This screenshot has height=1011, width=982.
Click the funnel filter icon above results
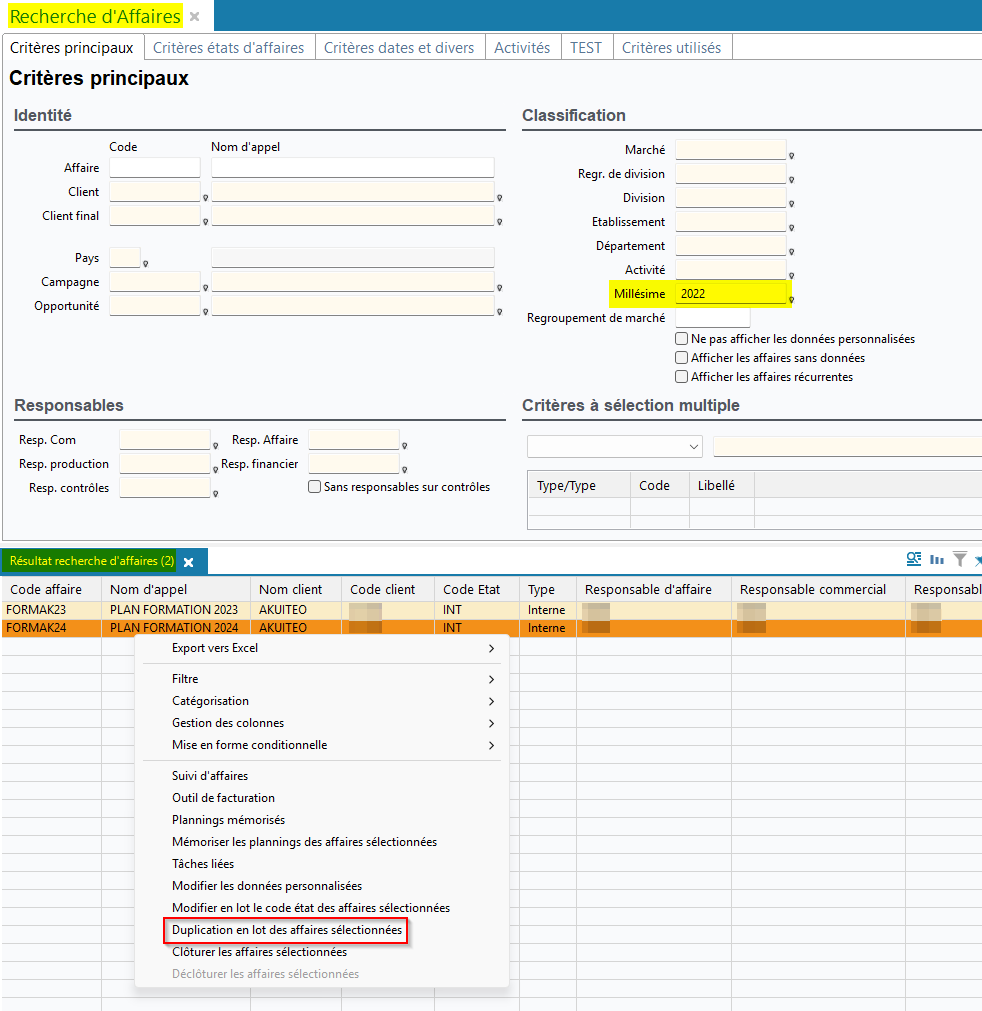(959, 559)
